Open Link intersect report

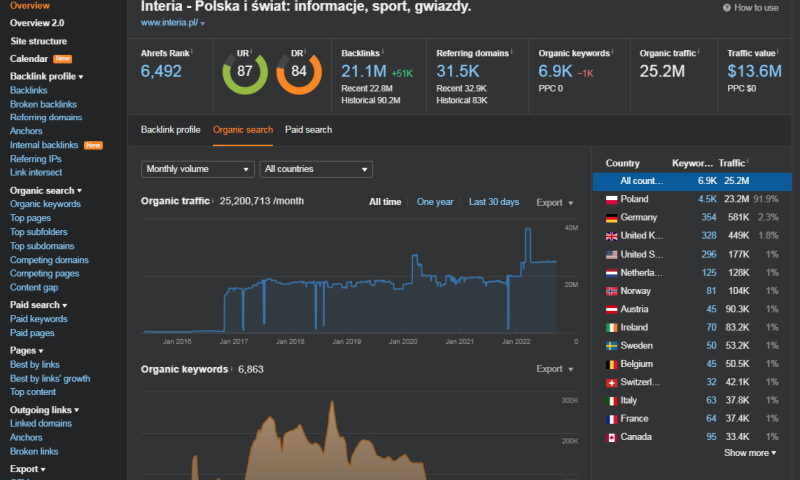coord(36,172)
